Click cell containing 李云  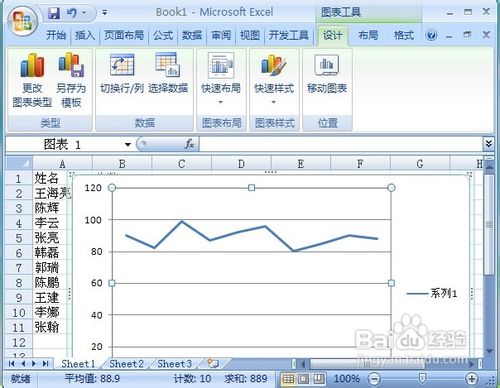pyautogui.click(x=50, y=223)
